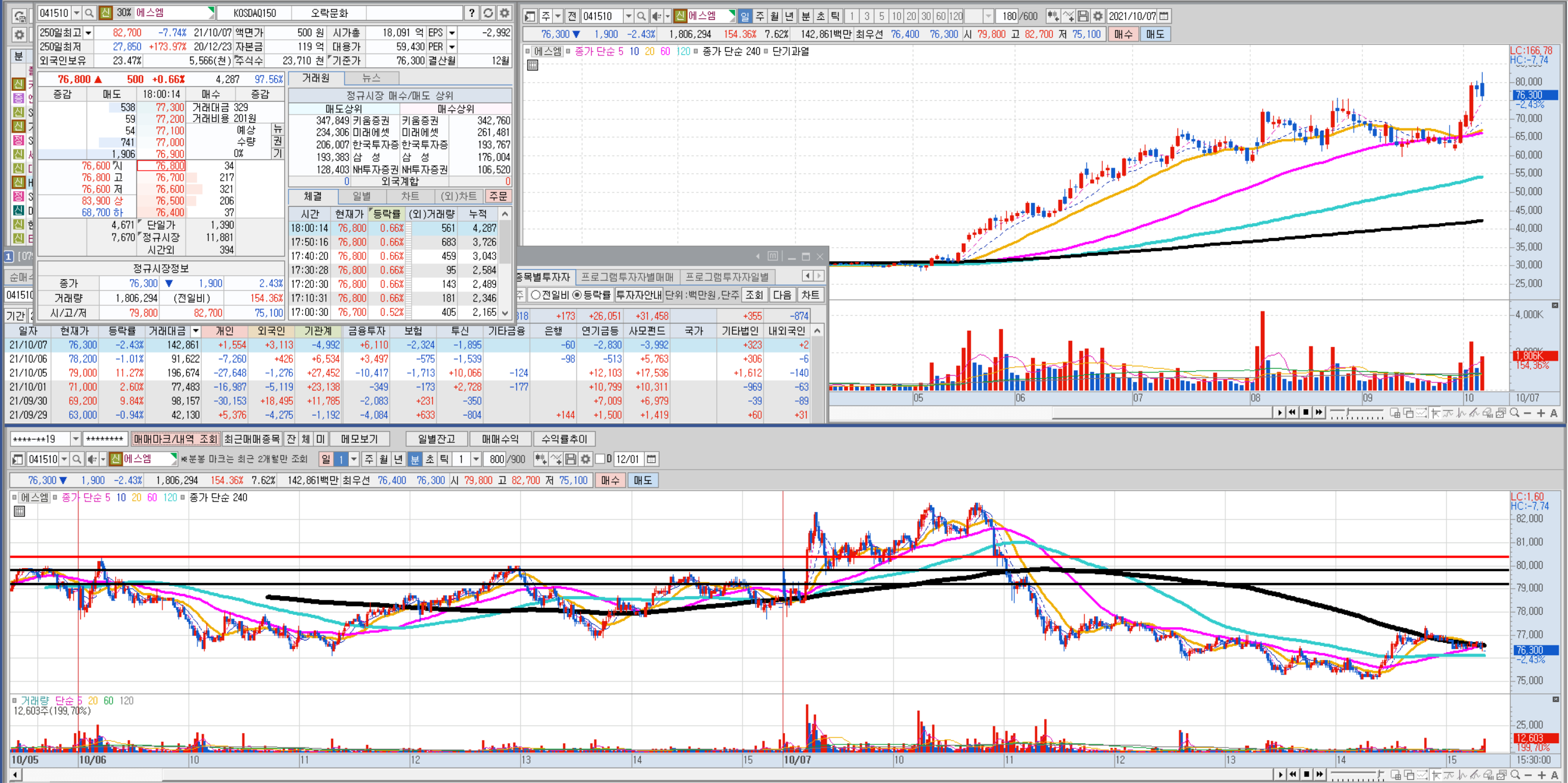The image size is (1568, 783).
Task: Save the upper chart with the floppy disk icon
Action: point(1083,16)
